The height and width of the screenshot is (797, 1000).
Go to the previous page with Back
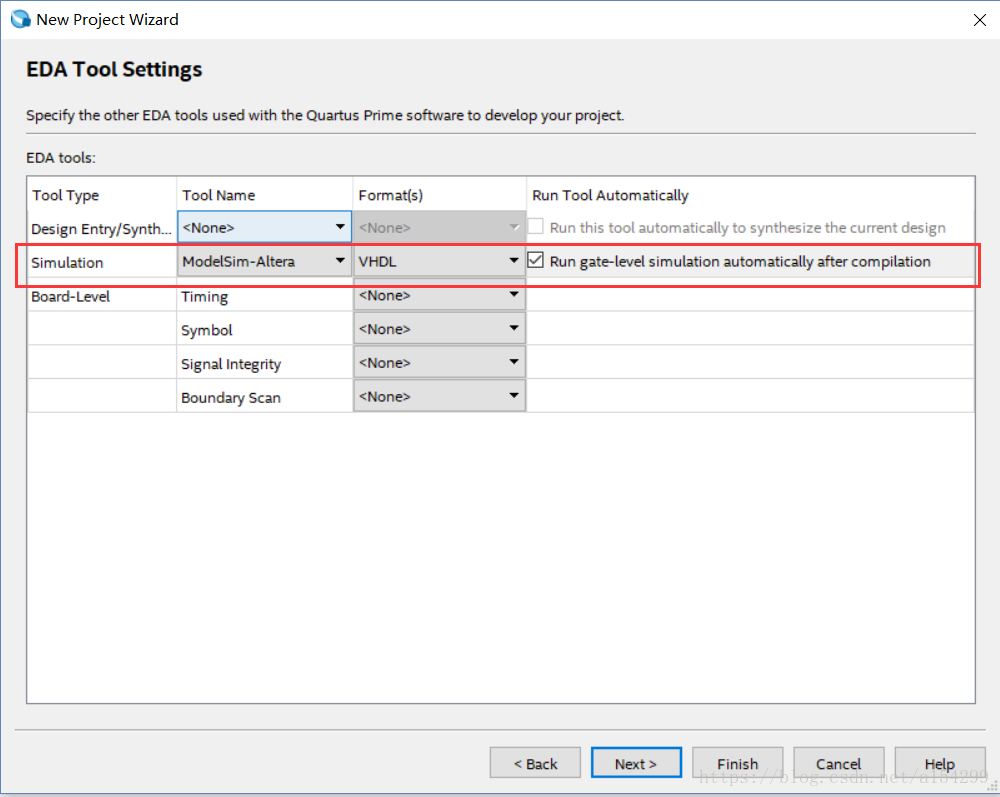(x=535, y=763)
